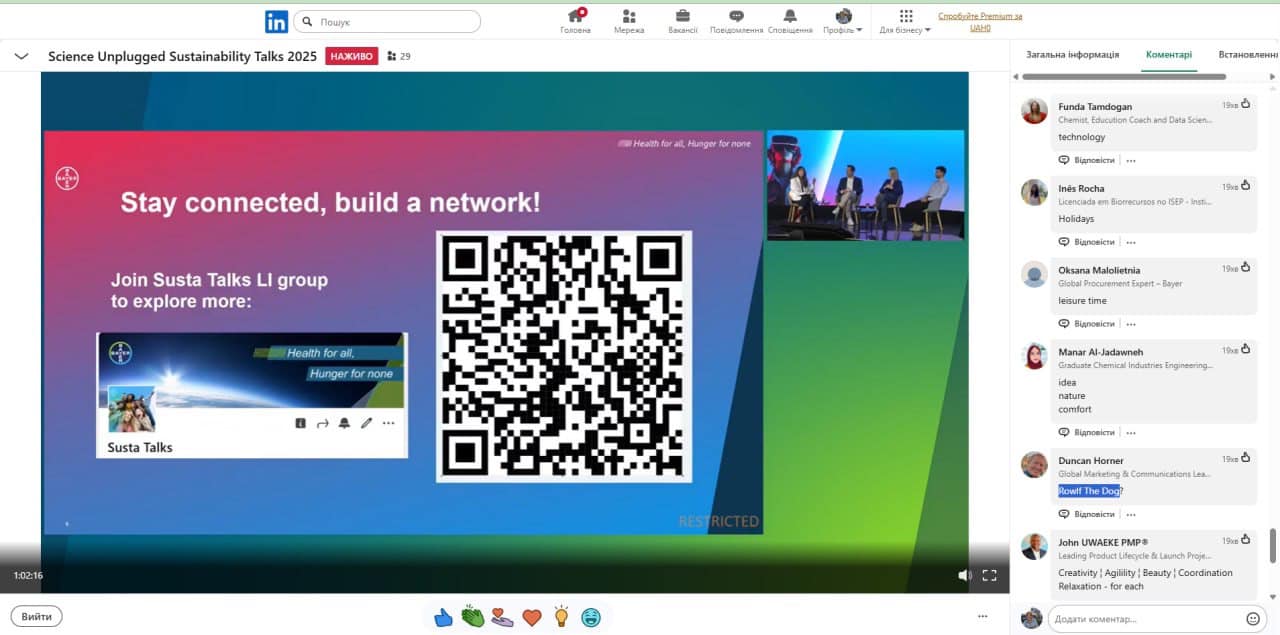
Task: Click the Вийти leave button
Action: (x=37, y=616)
